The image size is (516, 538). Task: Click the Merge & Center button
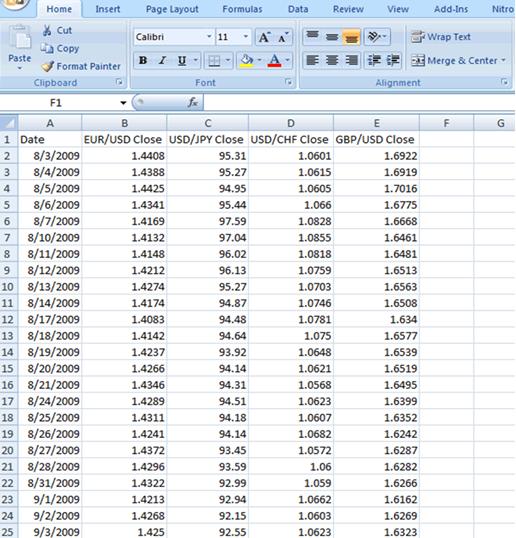459,61
